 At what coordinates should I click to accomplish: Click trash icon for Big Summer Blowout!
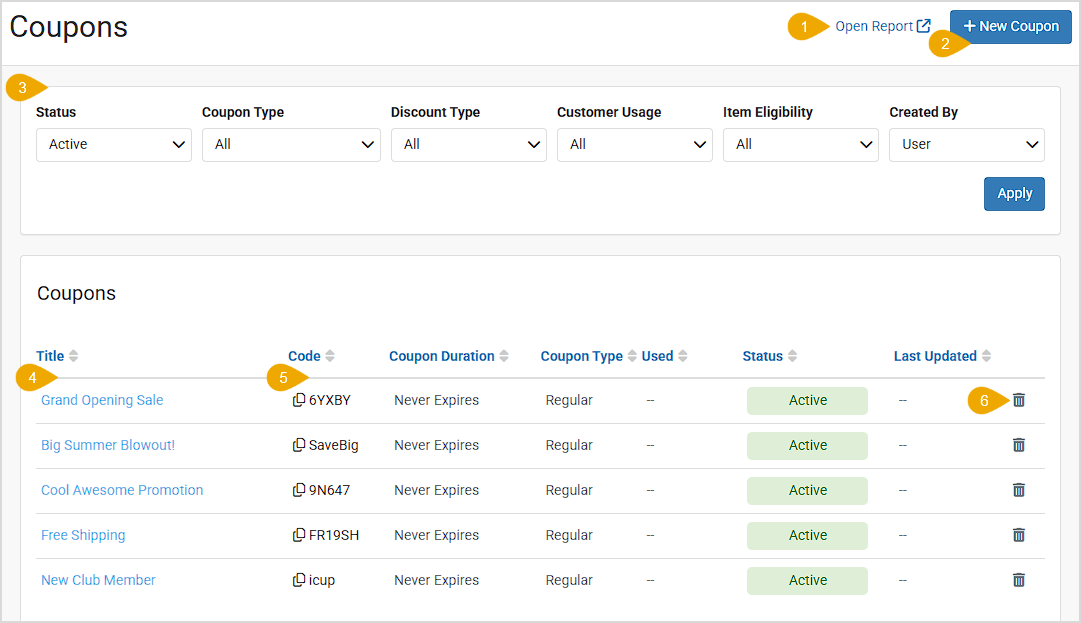(1018, 445)
